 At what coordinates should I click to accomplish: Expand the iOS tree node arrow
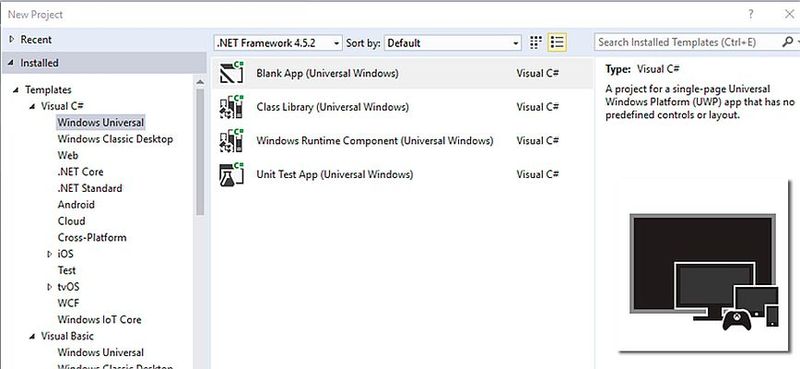click(49, 254)
